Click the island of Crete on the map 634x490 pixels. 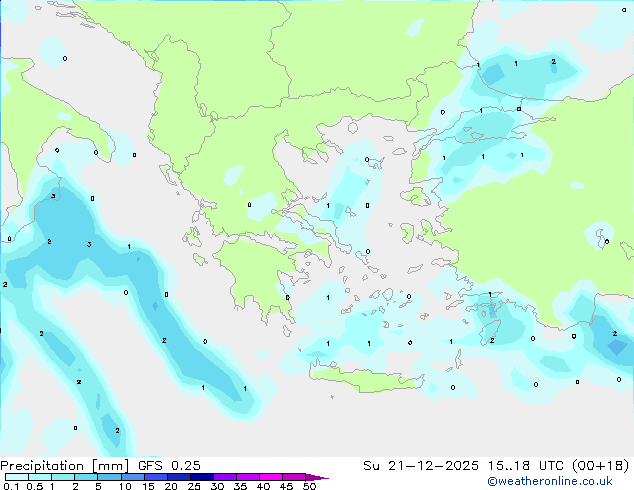(366, 380)
